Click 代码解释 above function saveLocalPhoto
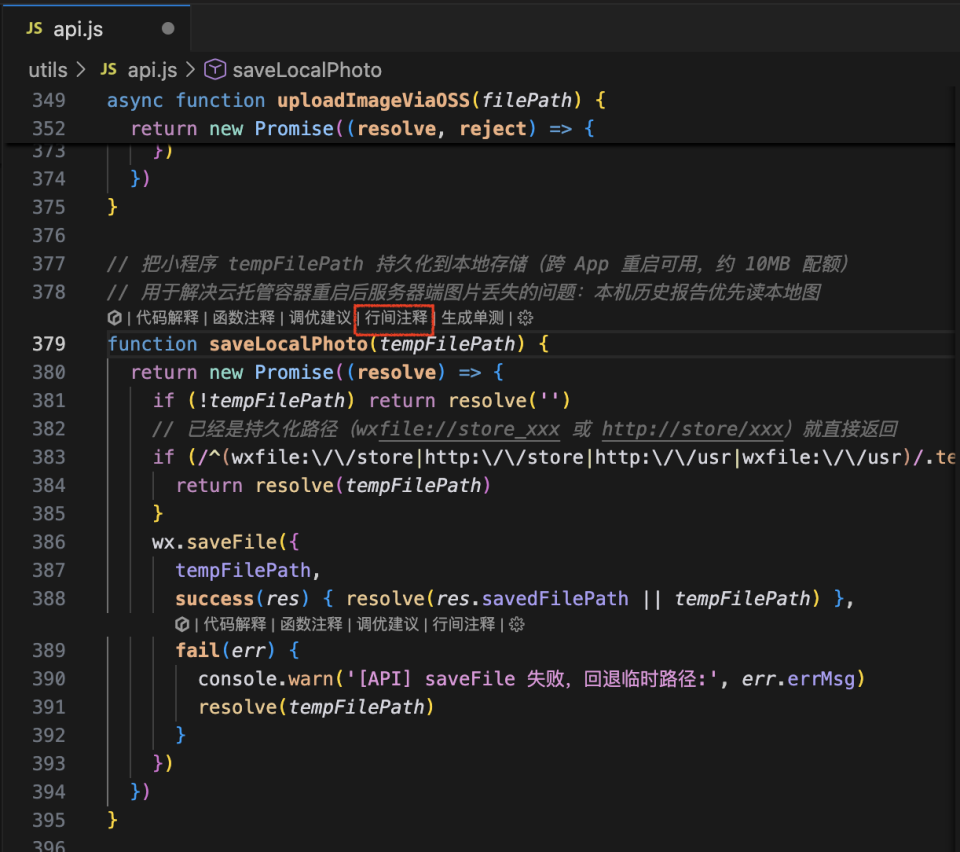This screenshot has width=960, height=852. [167, 318]
